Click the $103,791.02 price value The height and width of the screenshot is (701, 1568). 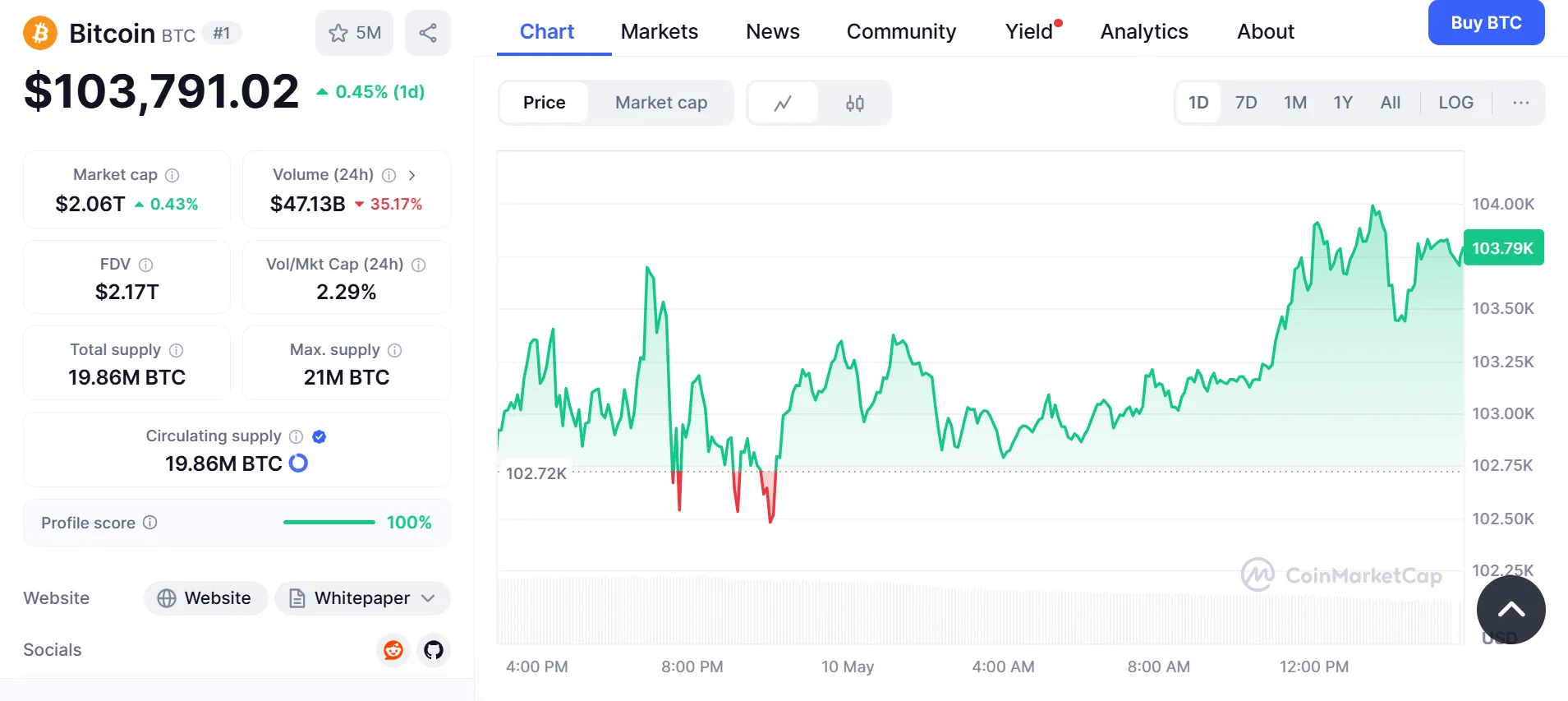[x=162, y=91]
